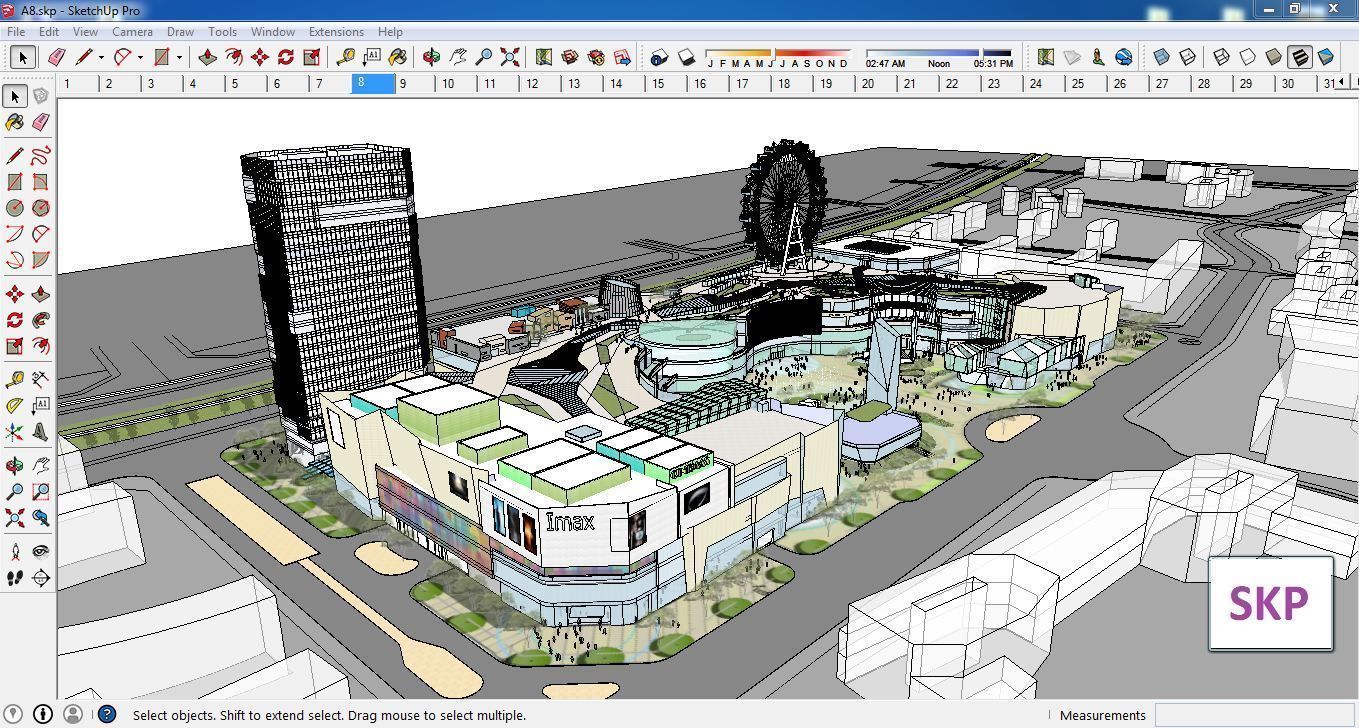The width and height of the screenshot is (1359, 728).
Task: Pick the Paint Bucket tool in top toolbar
Action: click(398, 58)
